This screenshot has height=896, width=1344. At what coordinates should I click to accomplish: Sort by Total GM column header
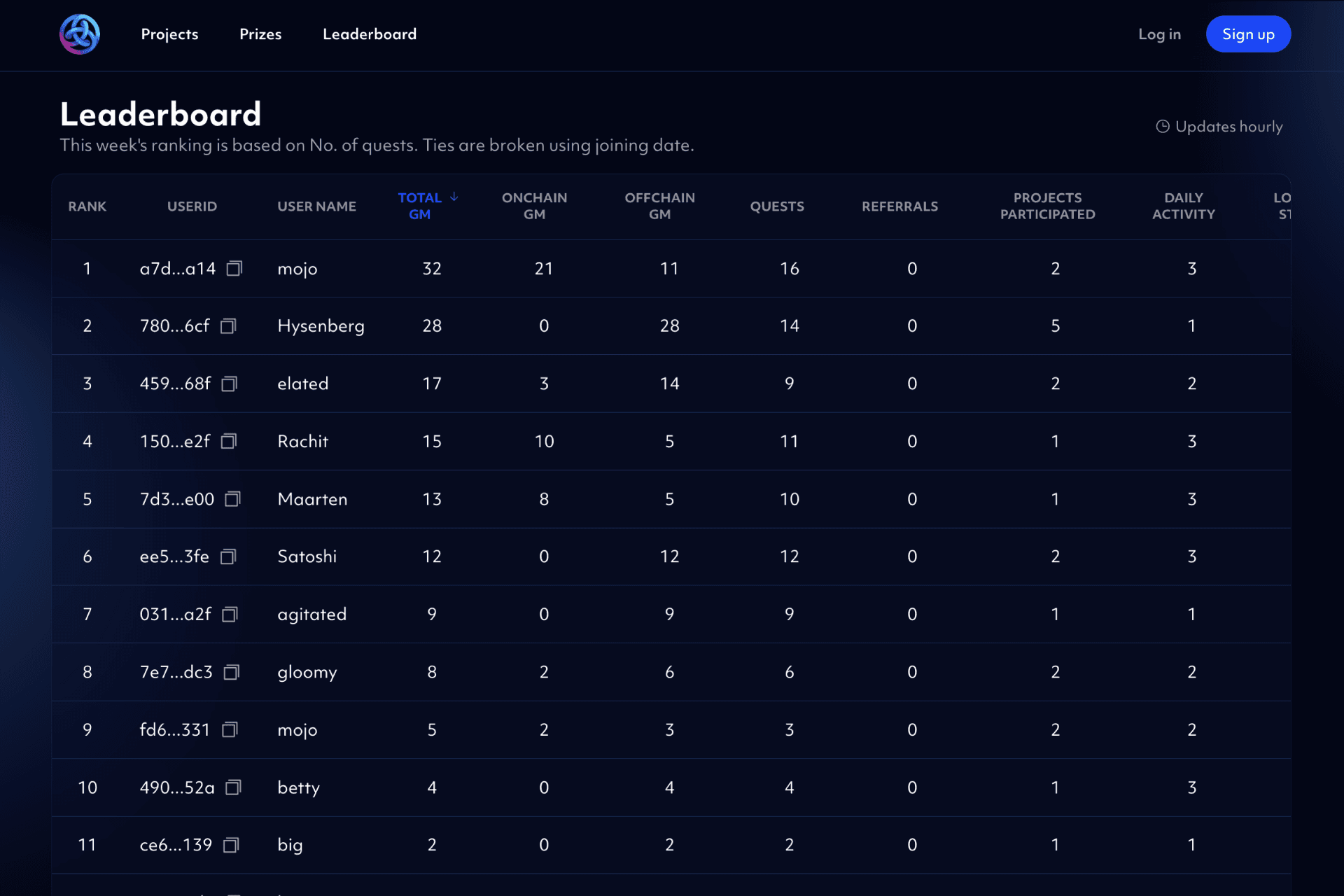pos(420,206)
